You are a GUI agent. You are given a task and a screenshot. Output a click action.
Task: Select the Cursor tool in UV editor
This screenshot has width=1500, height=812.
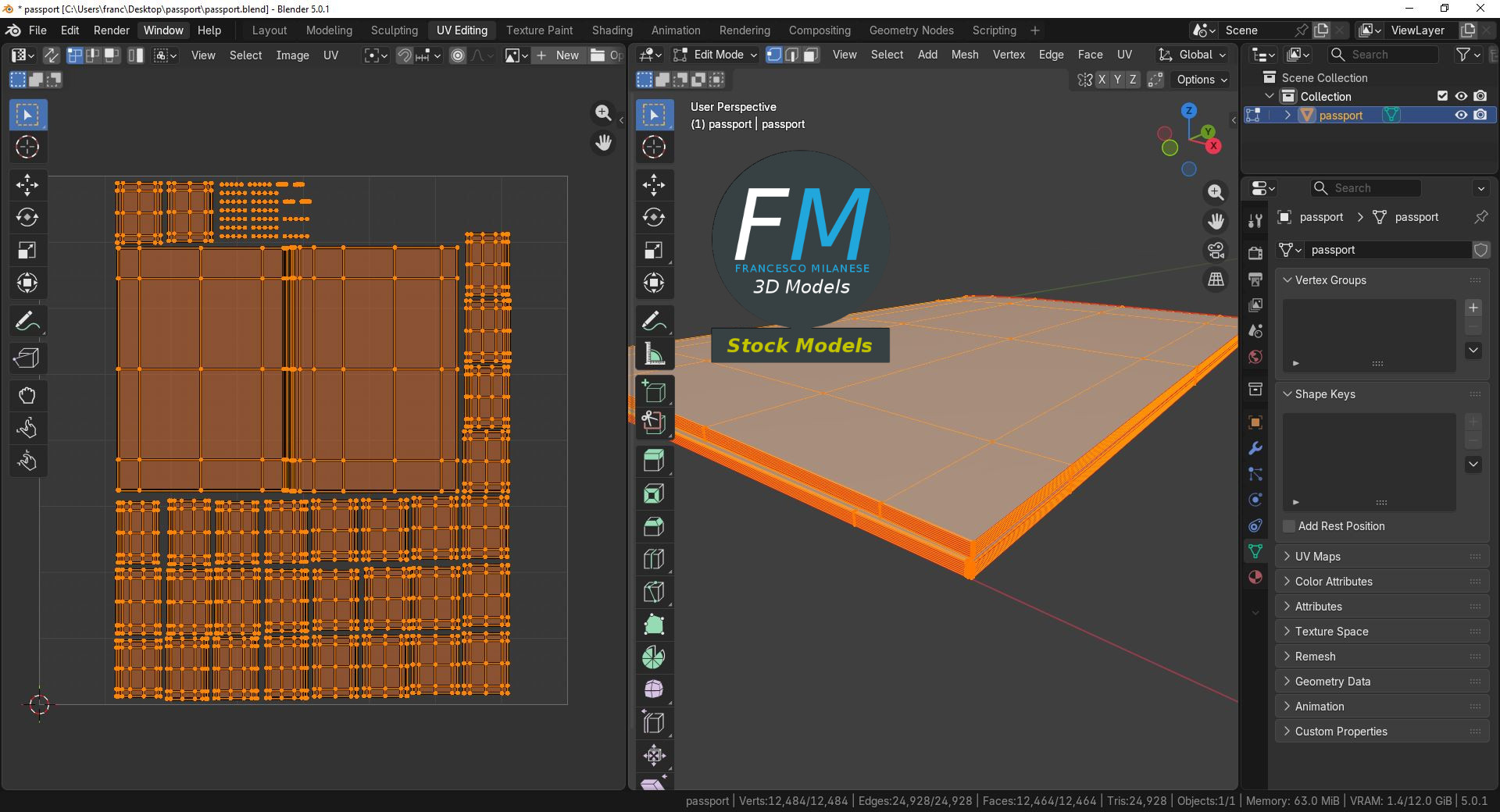(x=27, y=148)
